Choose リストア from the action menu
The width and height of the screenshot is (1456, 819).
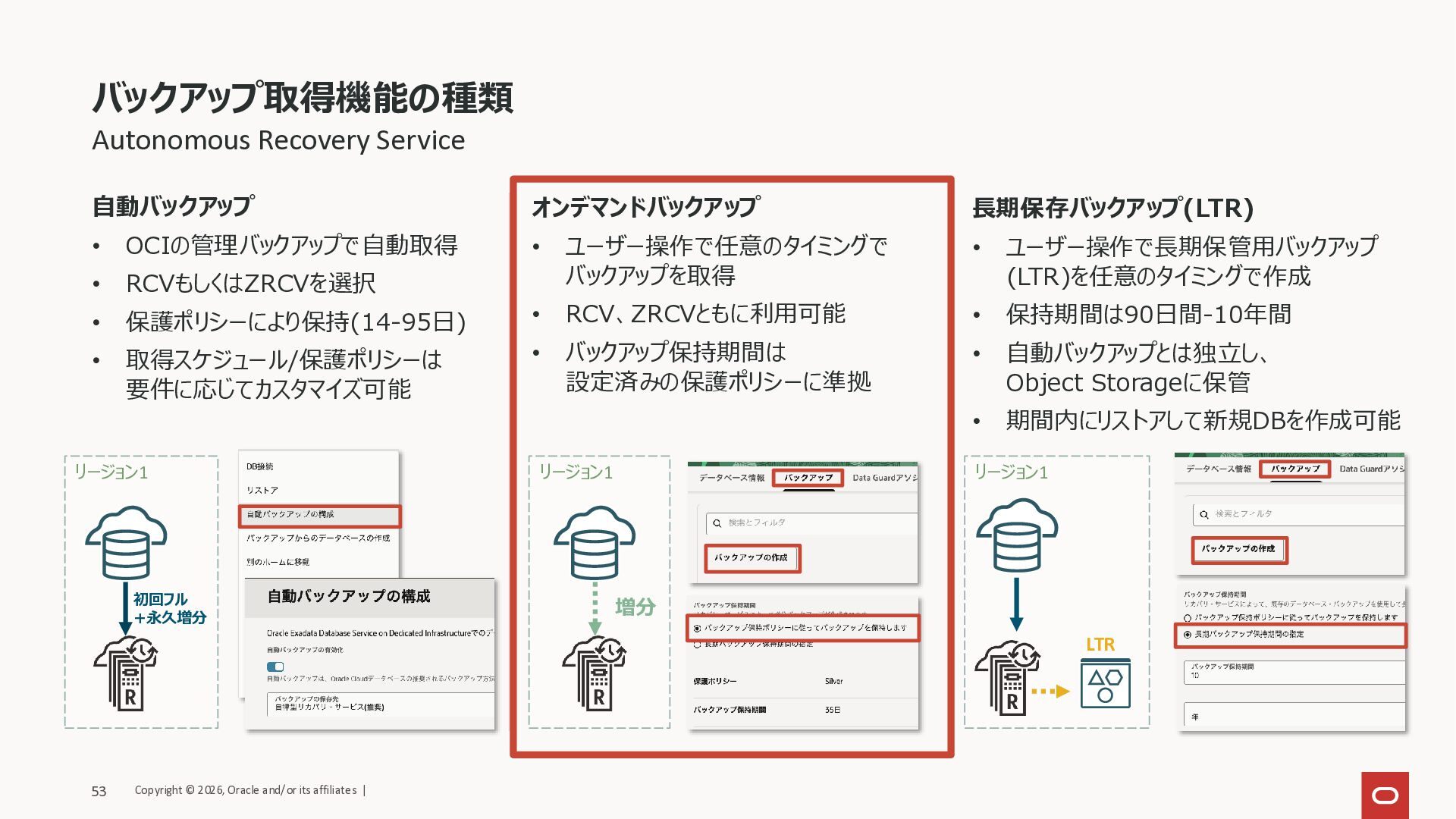(x=262, y=491)
